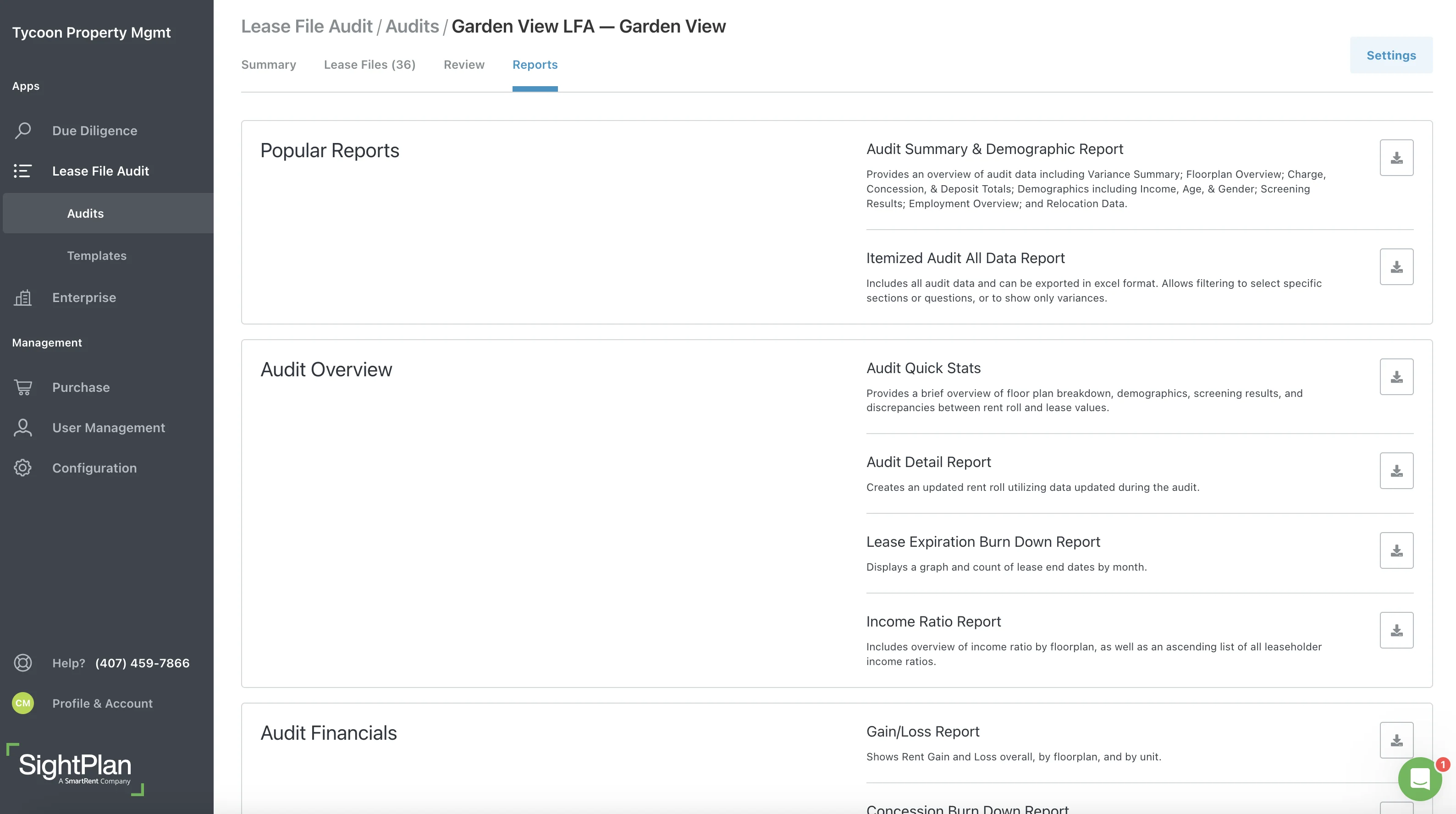Viewport: 1456px width, 814px height.
Task: Switch to the Lease Files (36) tab
Action: coord(370,65)
